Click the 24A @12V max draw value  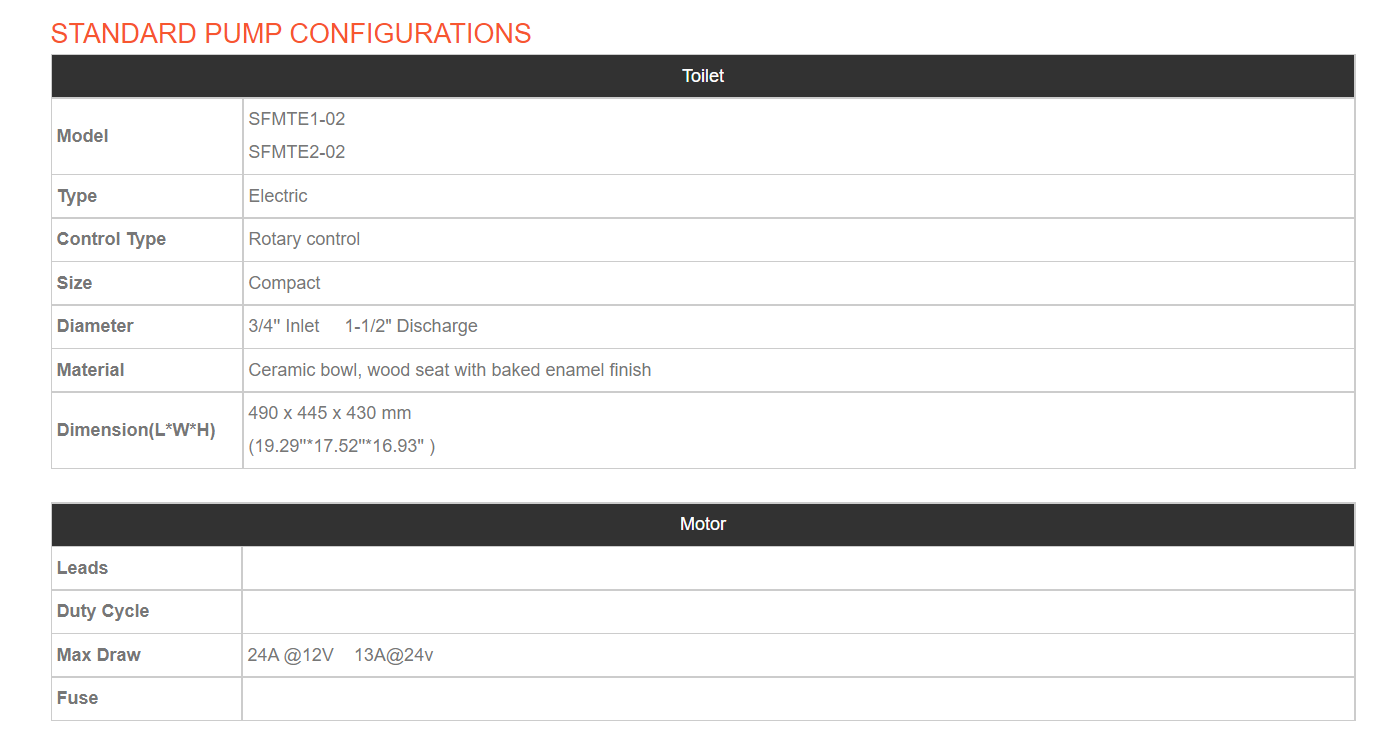291,655
